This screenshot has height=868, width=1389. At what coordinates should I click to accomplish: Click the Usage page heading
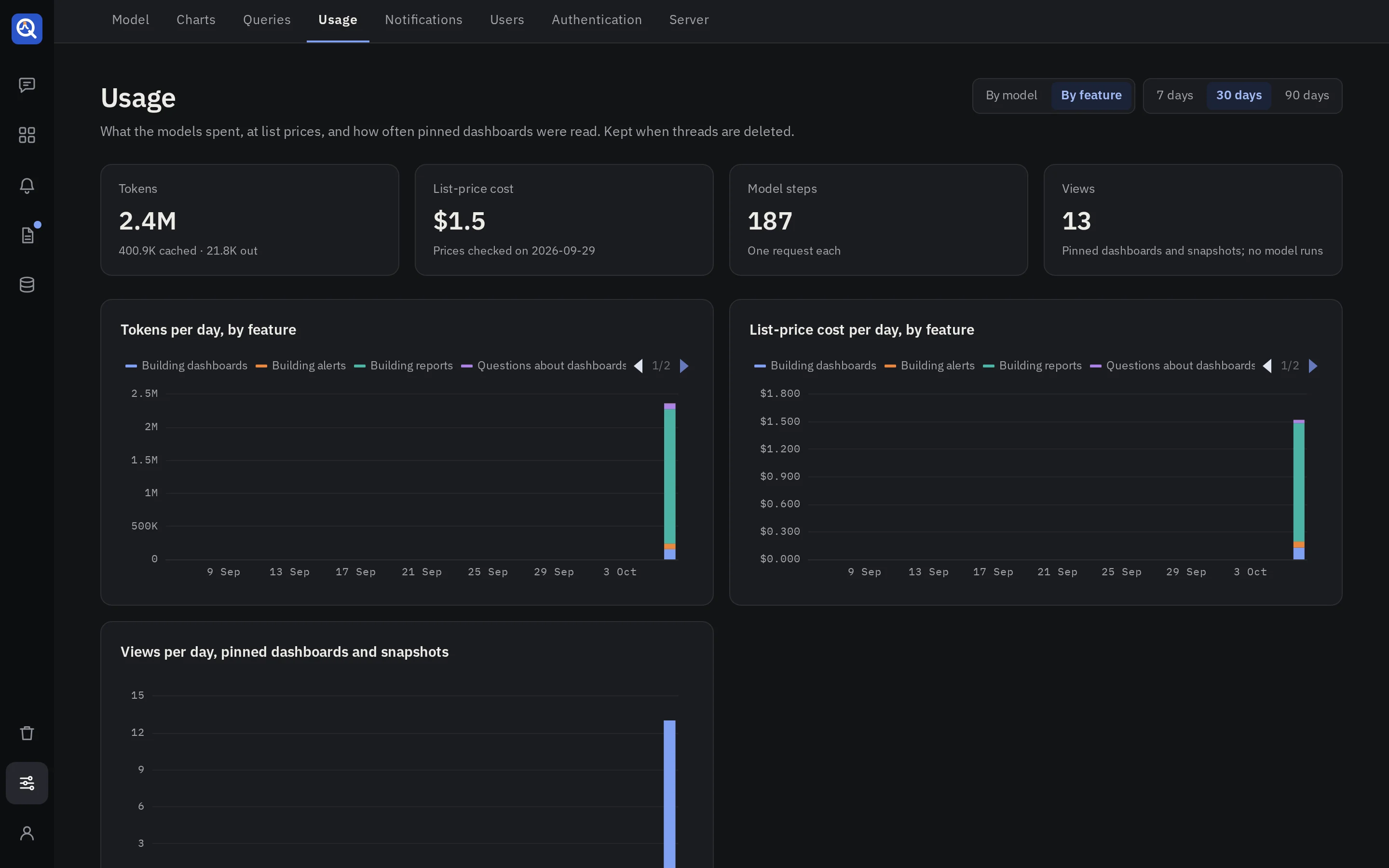pos(138,98)
